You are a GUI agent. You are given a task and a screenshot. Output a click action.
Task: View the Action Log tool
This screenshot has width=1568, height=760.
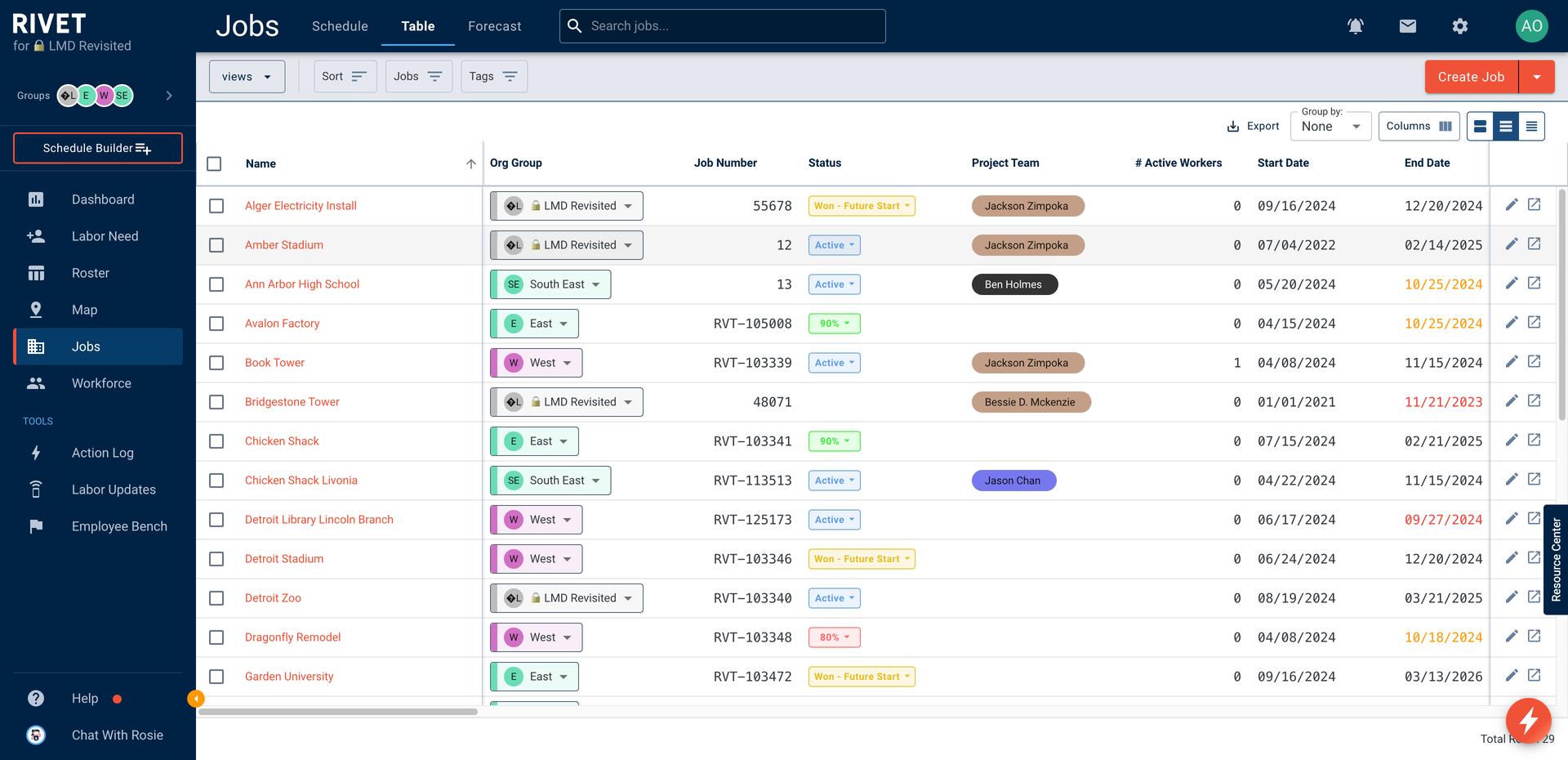(x=103, y=452)
